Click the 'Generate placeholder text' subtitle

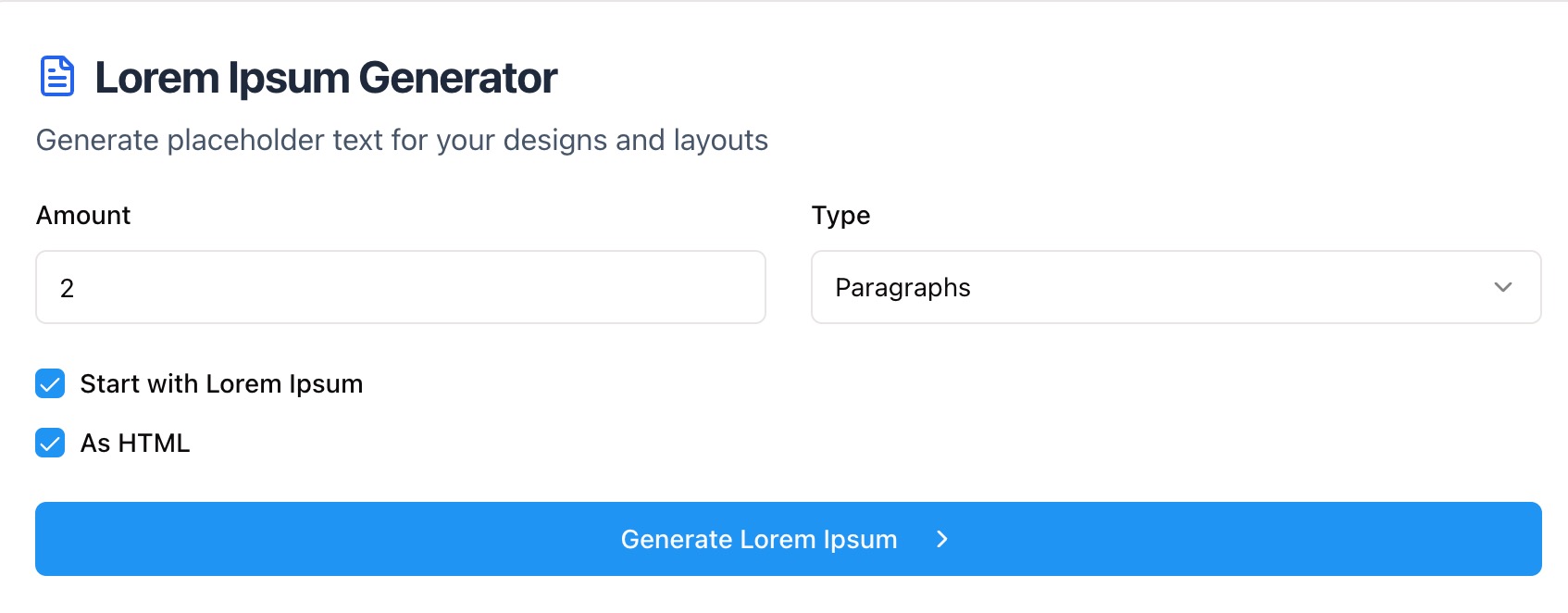(x=402, y=140)
